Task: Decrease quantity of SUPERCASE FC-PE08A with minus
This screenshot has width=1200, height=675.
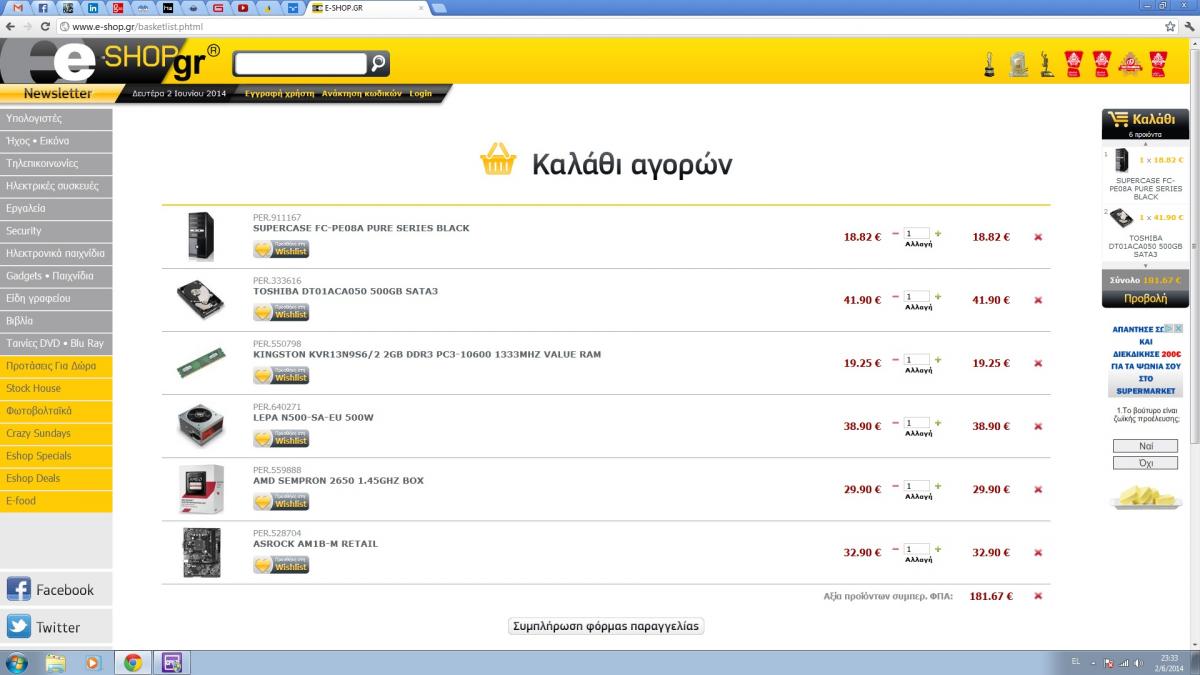Action: click(x=895, y=233)
